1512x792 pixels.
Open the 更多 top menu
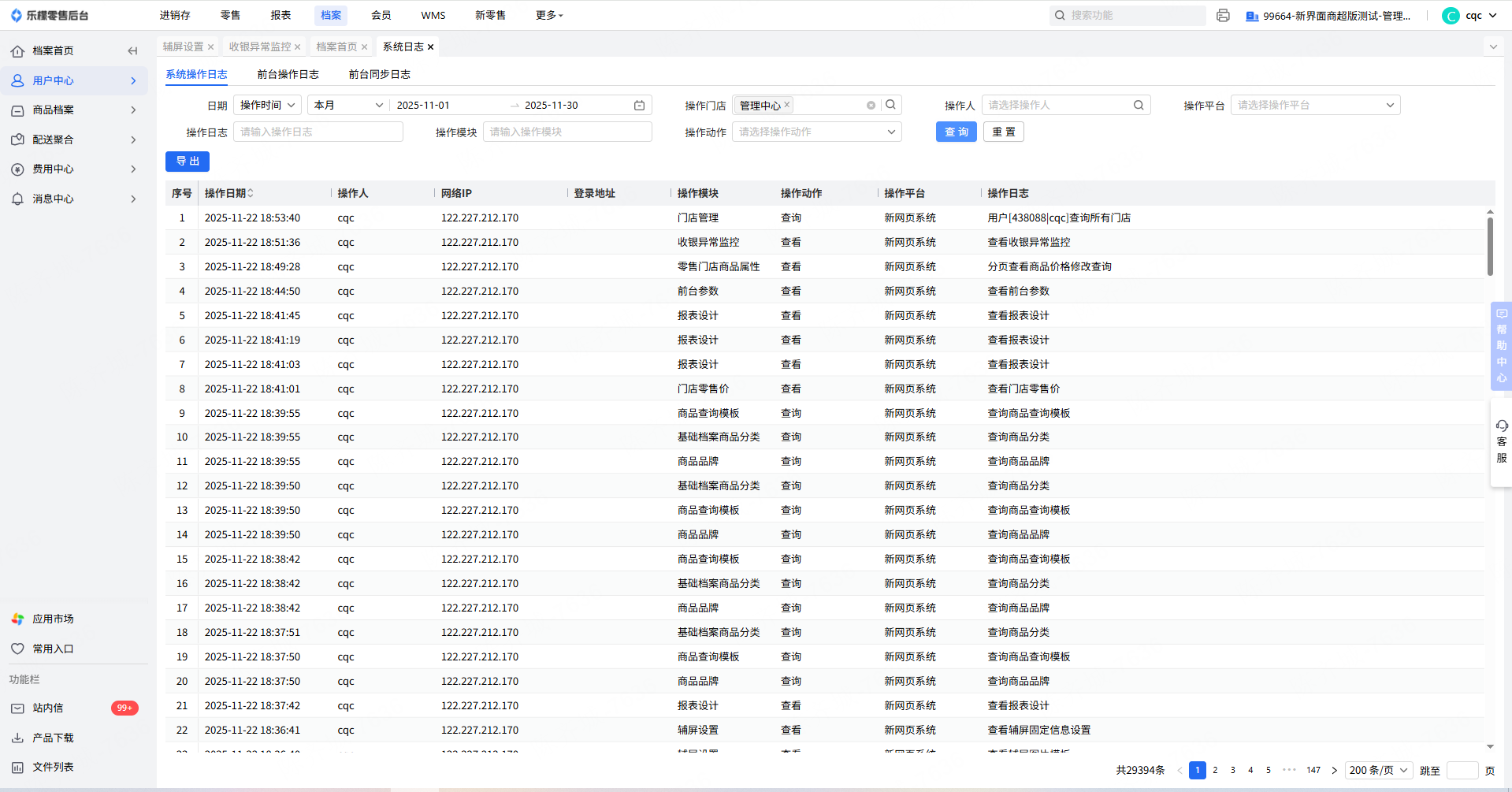pyautogui.click(x=549, y=16)
